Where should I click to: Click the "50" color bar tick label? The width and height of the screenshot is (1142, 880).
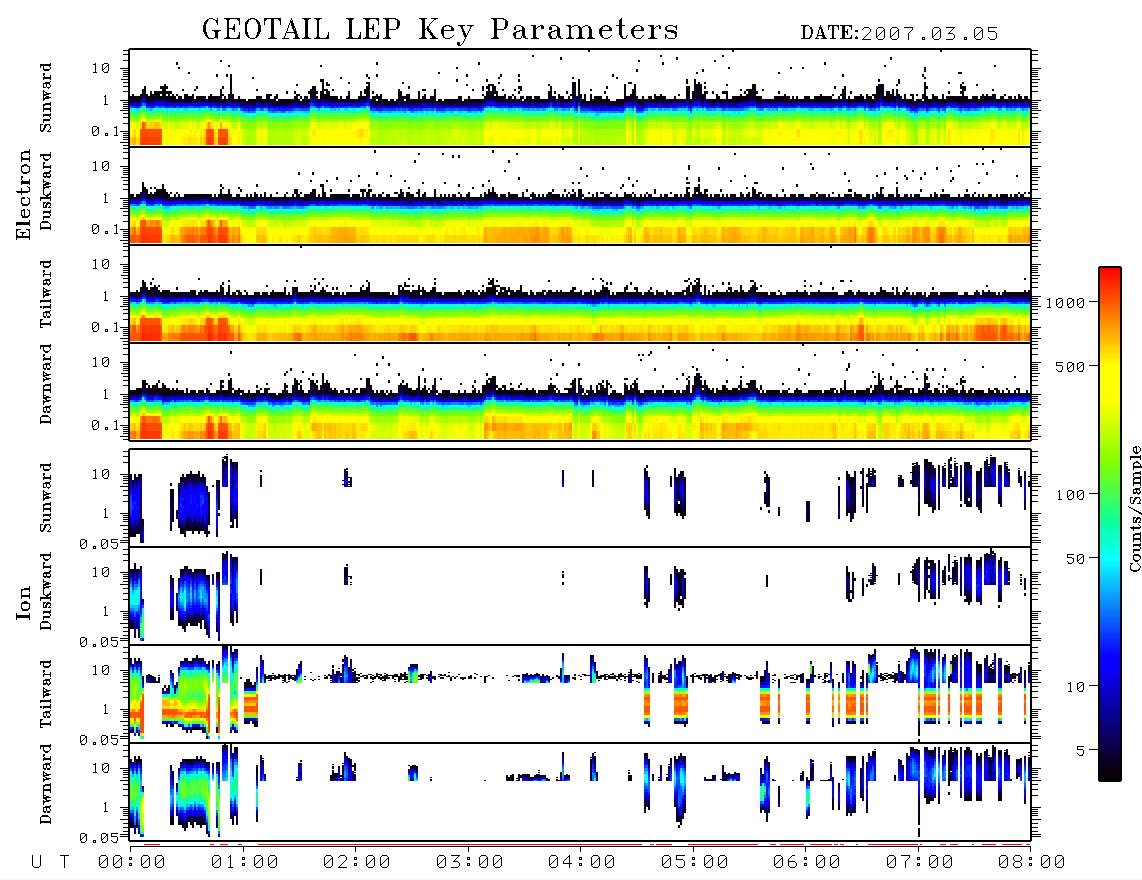point(1075,559)
